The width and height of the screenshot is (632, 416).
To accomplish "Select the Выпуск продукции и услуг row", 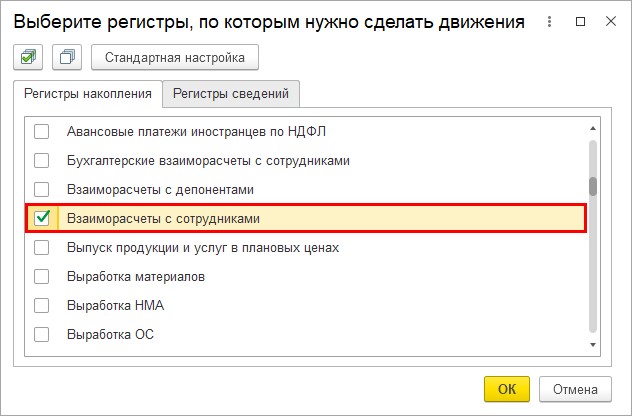I will coord(306,248).
